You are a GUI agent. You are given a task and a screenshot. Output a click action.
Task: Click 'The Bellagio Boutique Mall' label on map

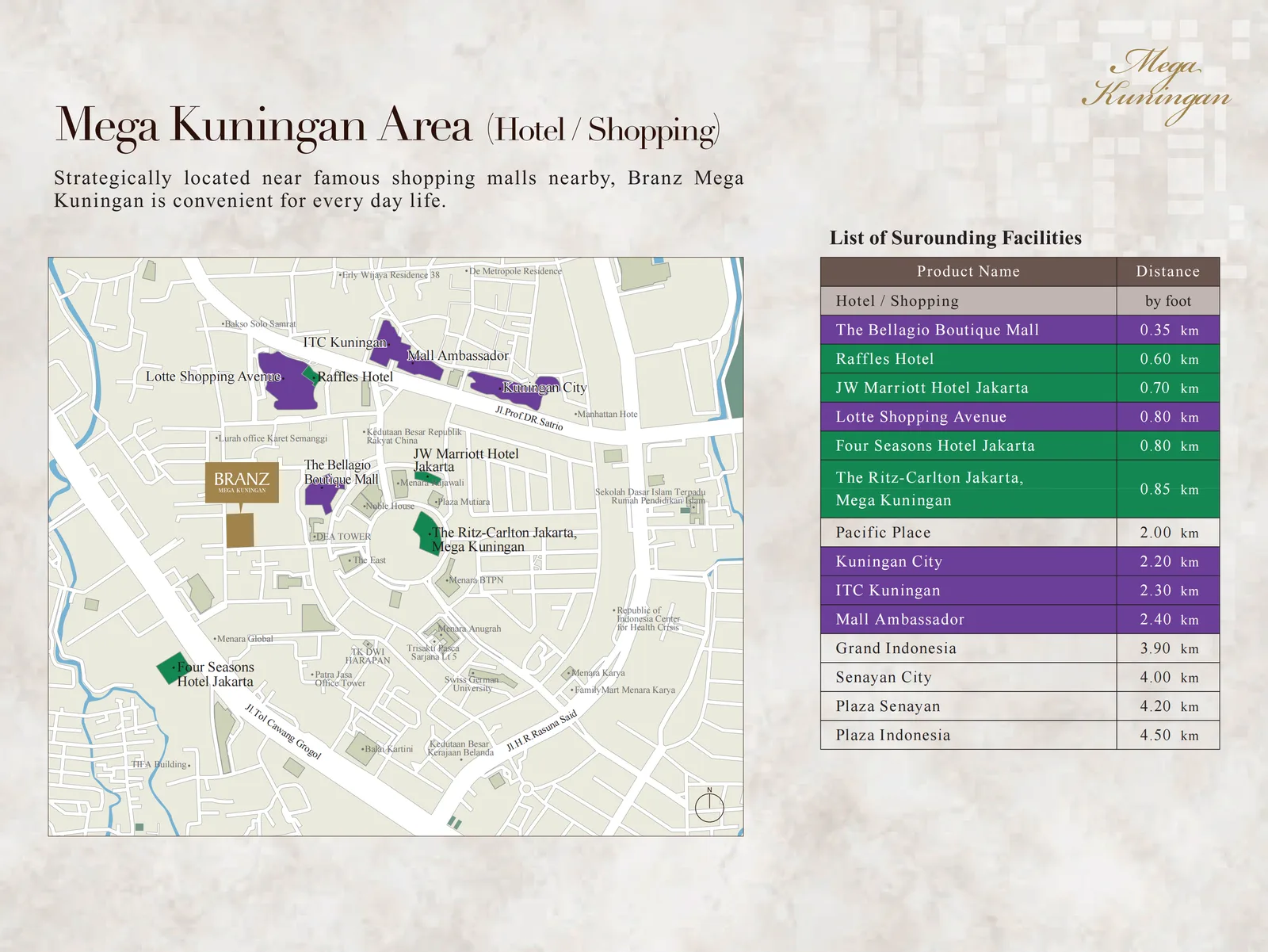pyautogui.click(x=341, y=472)
